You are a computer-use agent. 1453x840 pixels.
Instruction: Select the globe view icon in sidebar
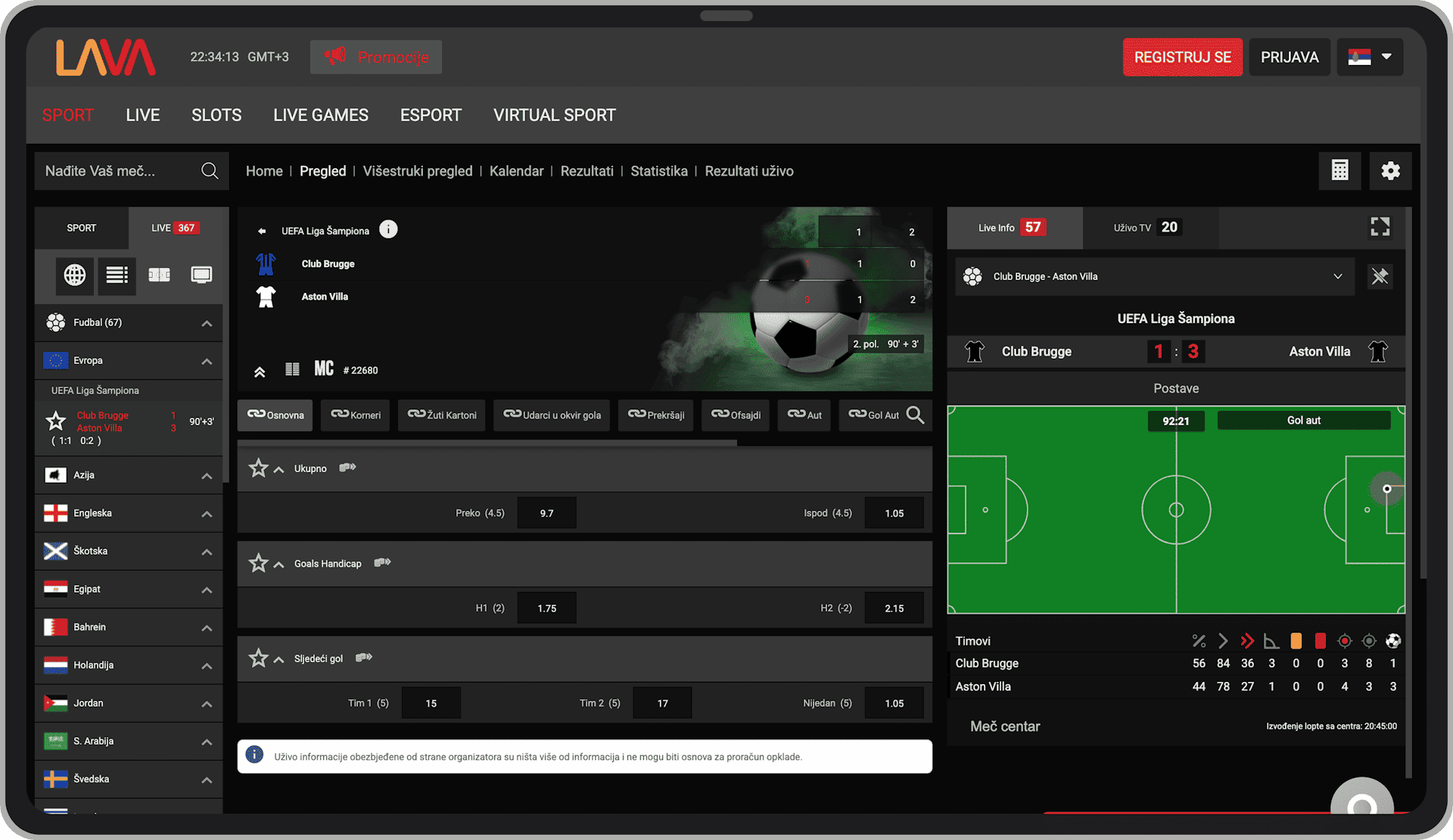pyautogui.click(x=75, y=275)
